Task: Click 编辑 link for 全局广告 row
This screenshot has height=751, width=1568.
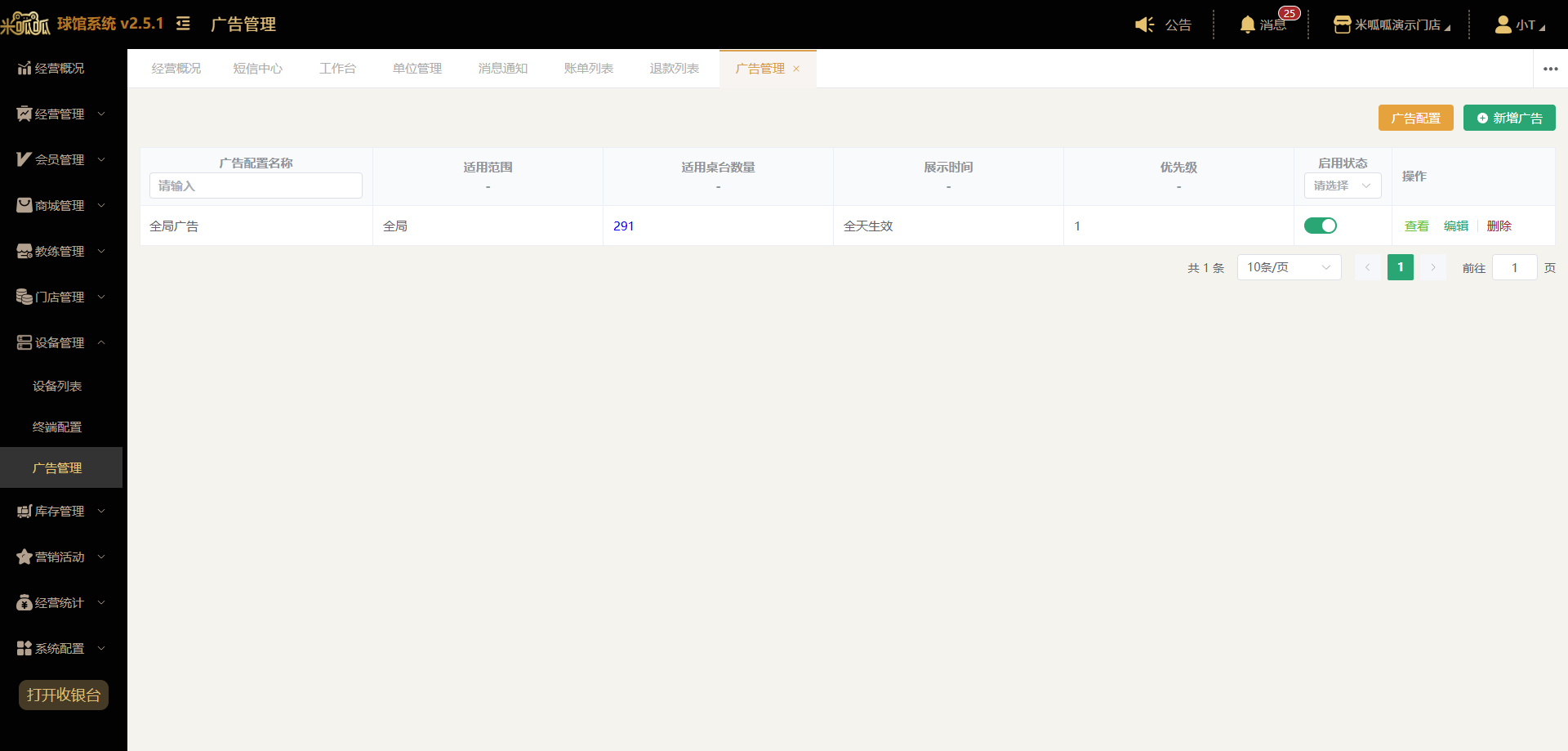Action: click(x=1456, y=226)
